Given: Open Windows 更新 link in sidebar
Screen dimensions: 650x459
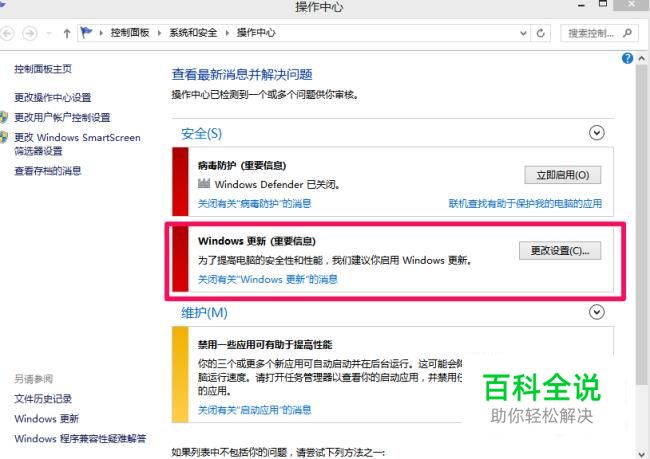Looking at the screenshot, I should coord(46,419).
